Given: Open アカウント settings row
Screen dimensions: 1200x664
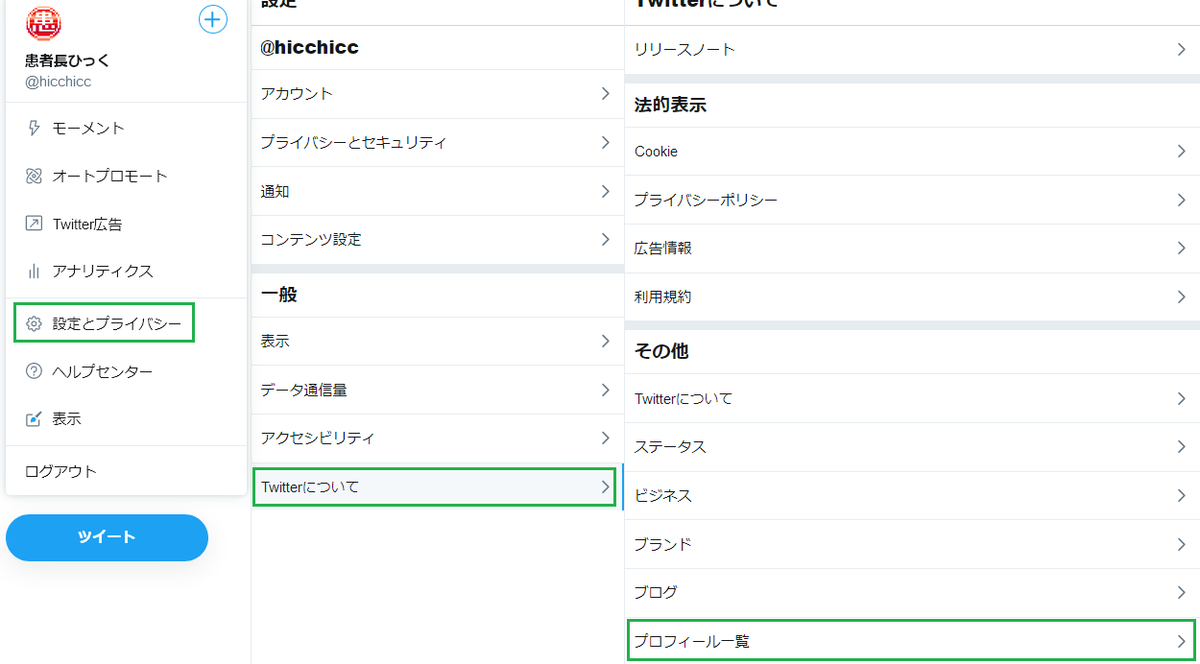Looking at the screenshot, I should point(437,94).
